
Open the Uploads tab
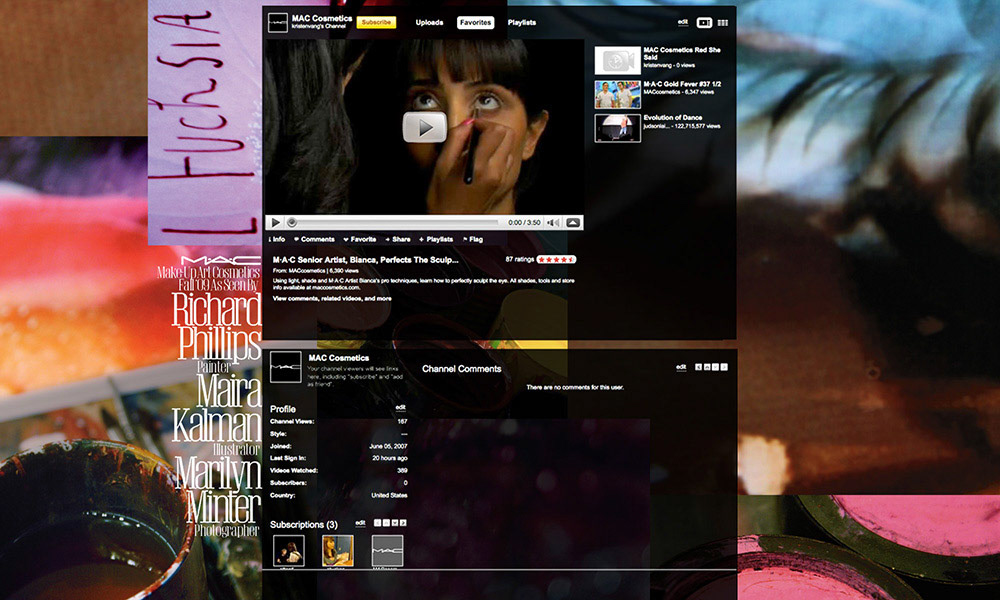tap(429, 22)
